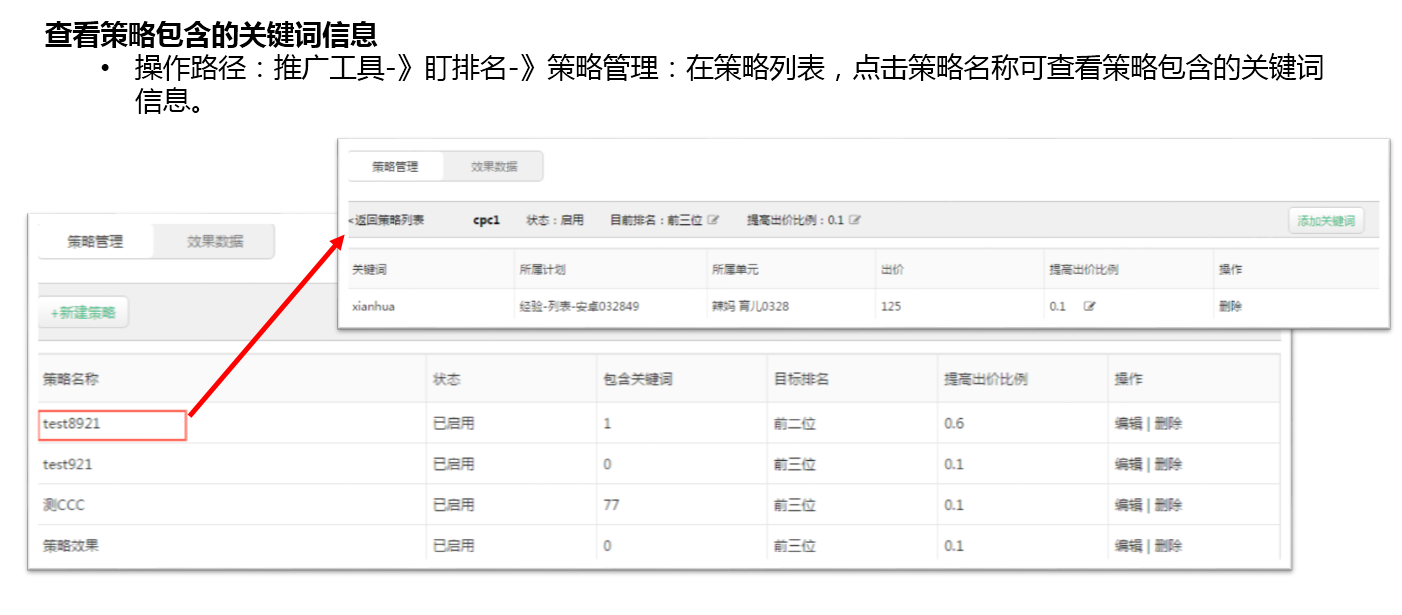
Task: Open the 策略效果 strategy
Action: pos(71,545)
